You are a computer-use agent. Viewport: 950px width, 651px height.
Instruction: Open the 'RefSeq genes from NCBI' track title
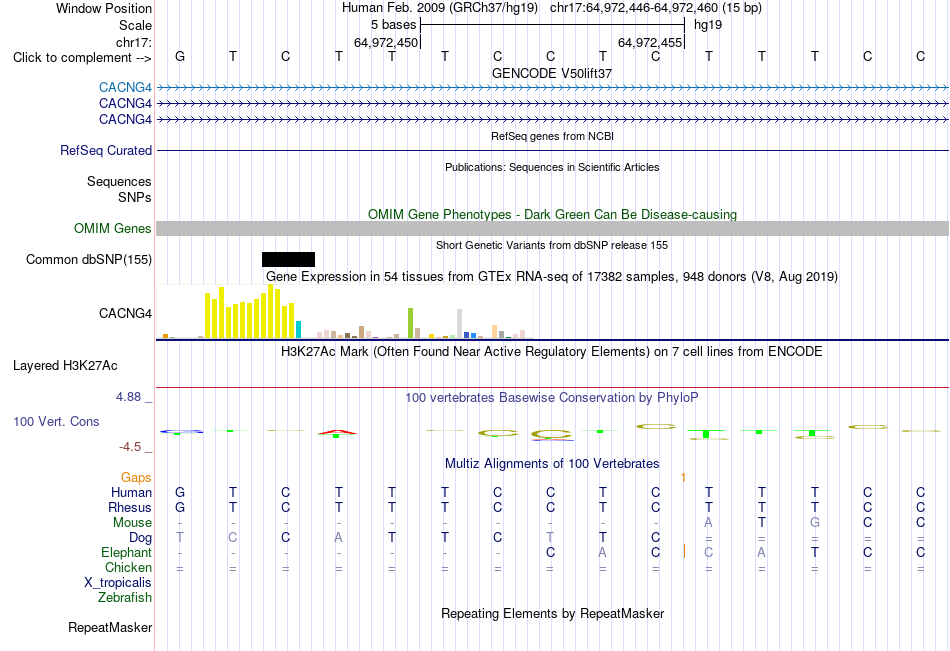[x=552, y=136]
